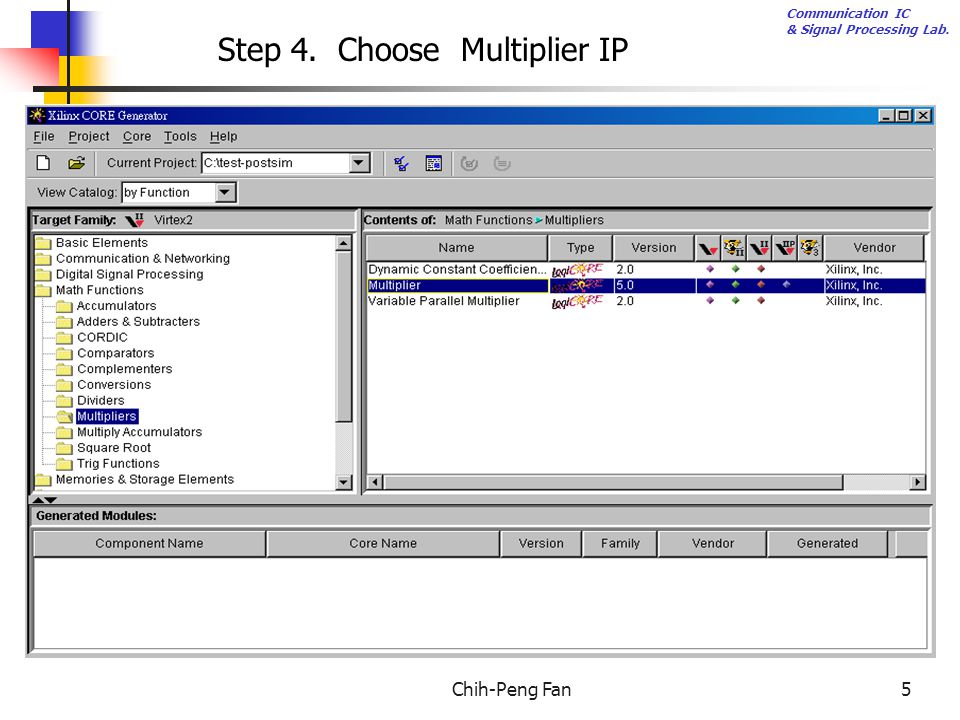This screenshot has width=960, height=720.
Task: Click the Spartan 3 column header icon
Action: click(x=810, y=248)
